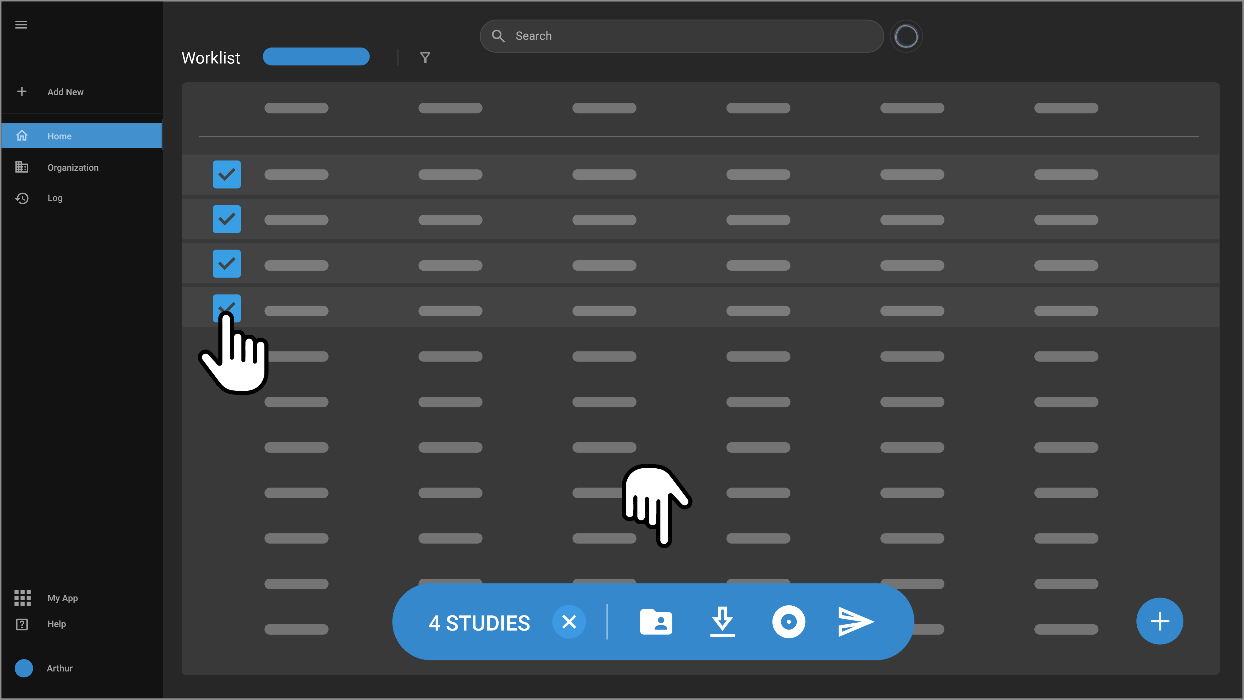Click the filter funnel icon

(425, 58)
